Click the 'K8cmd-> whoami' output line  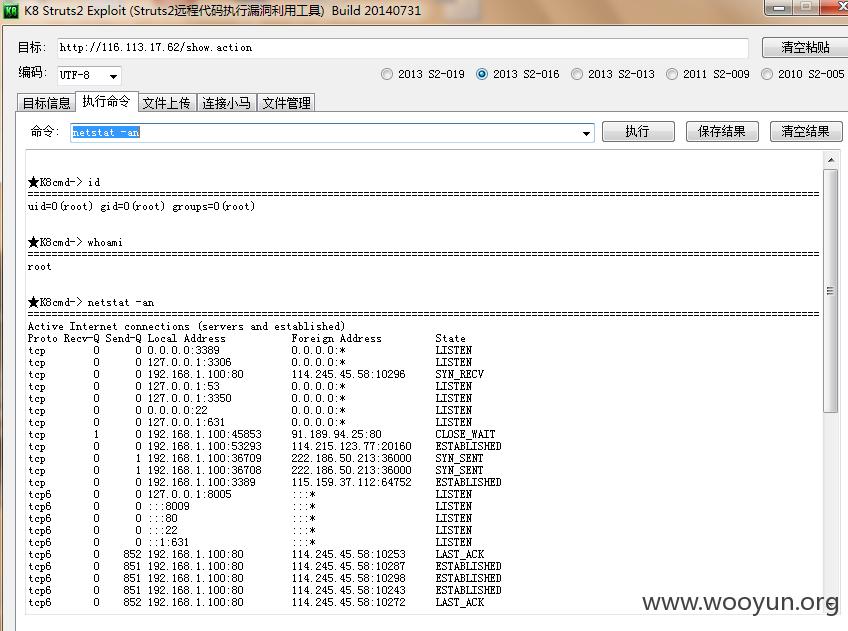coord(75,242)
